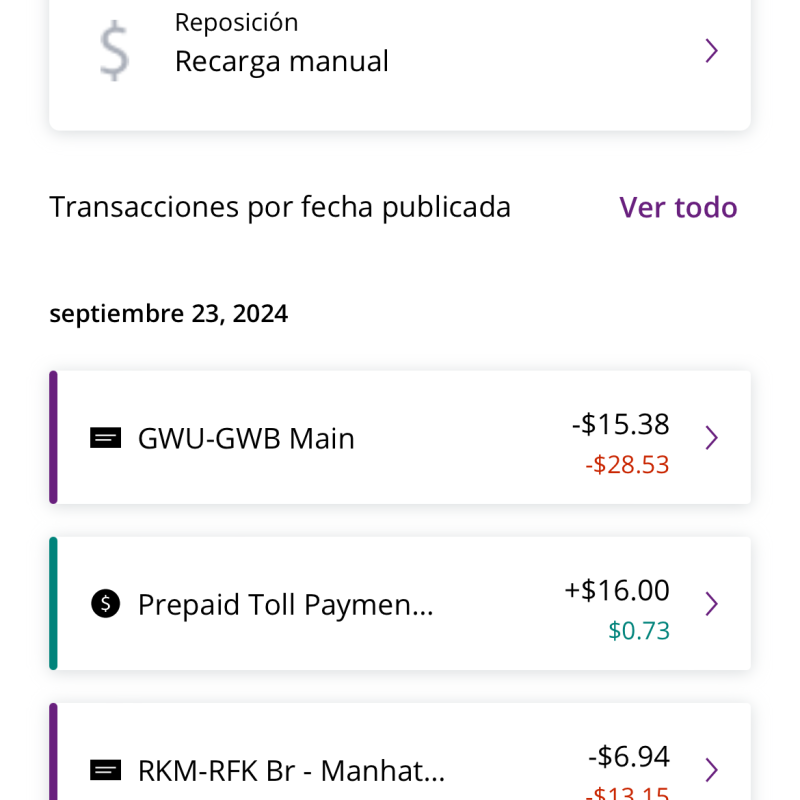
Task: Open GWU-GWB Main transaction name
Action: [246, 438]
